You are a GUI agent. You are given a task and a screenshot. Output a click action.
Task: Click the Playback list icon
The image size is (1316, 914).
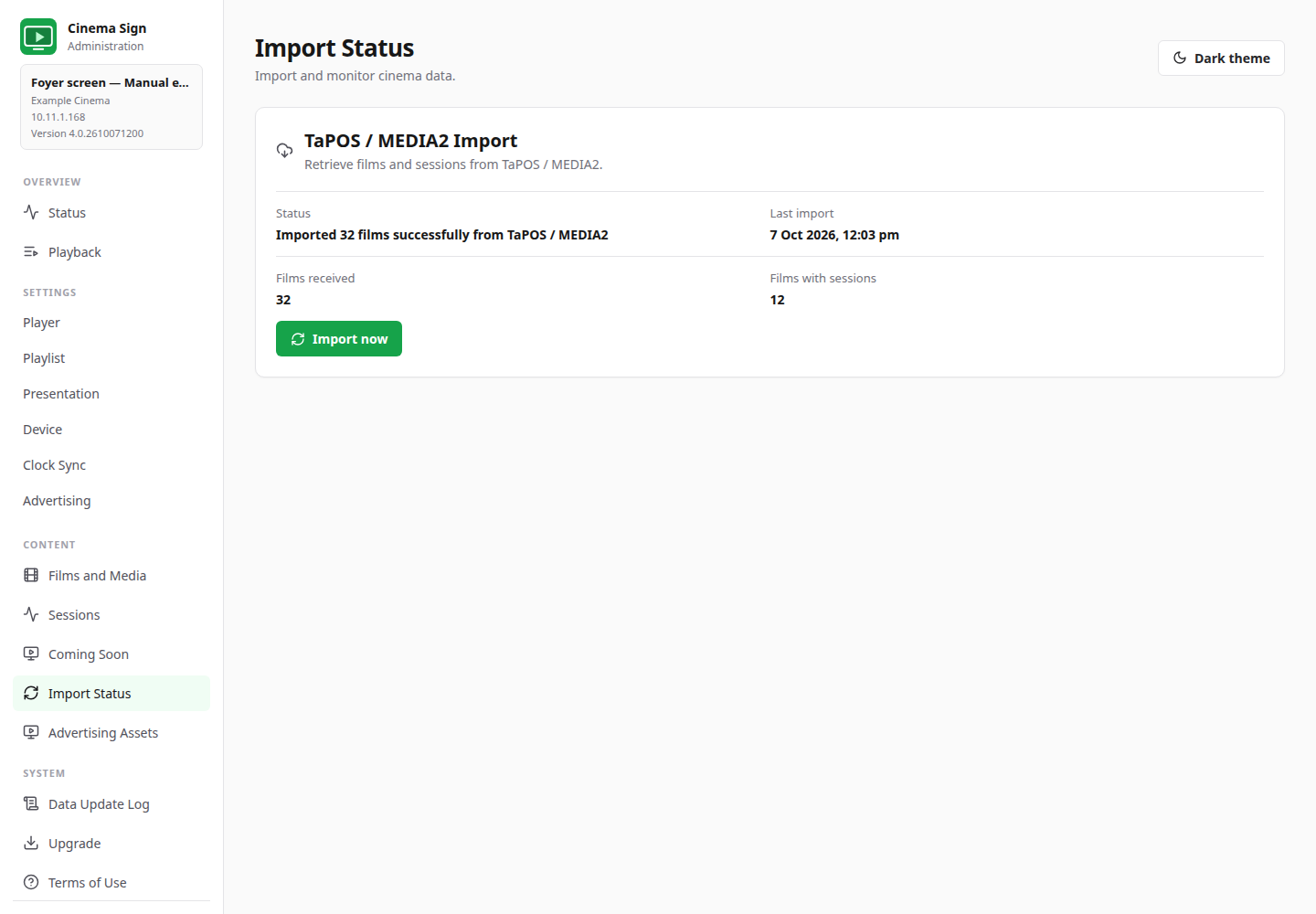point(31,251)
